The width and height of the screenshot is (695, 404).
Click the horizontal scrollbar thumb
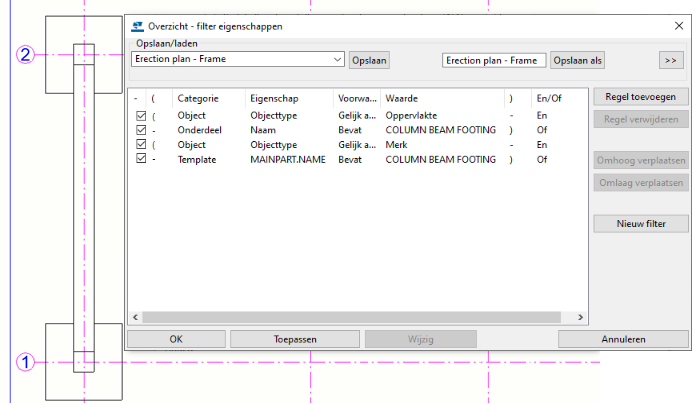351,318
